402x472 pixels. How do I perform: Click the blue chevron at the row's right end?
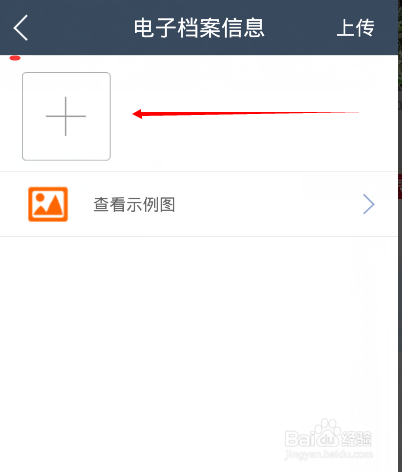coord(368,204)
